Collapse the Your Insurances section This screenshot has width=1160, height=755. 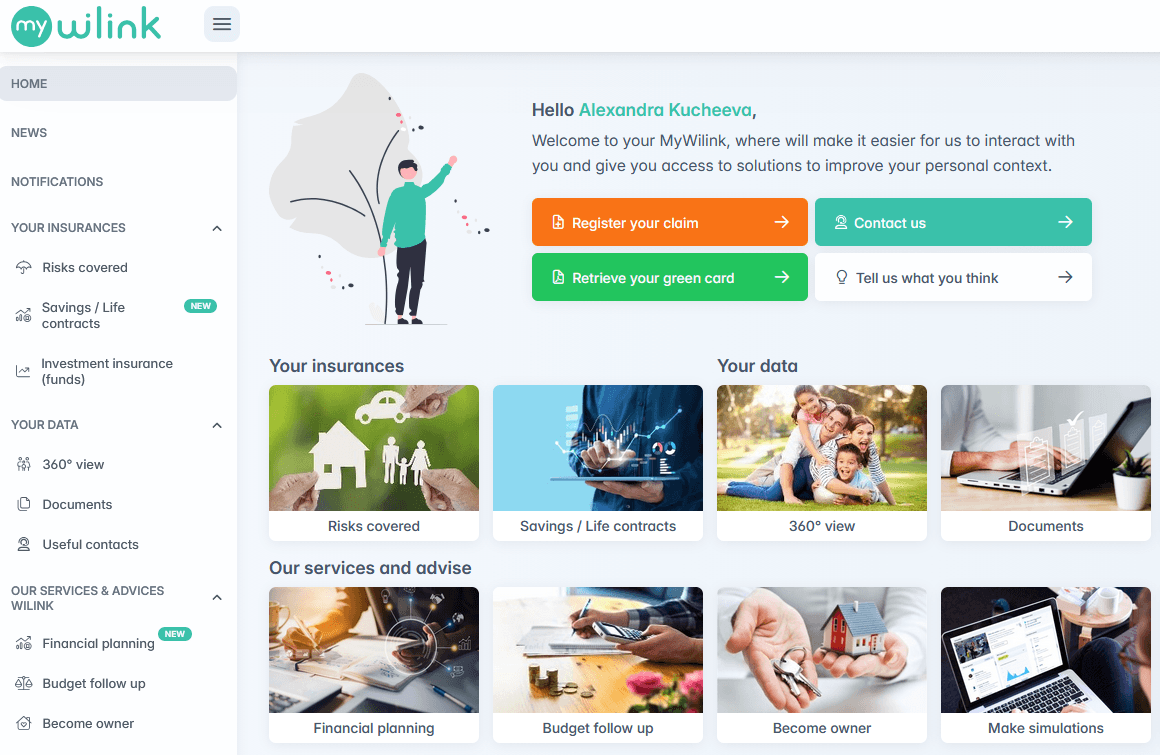[x=217, y=228]
